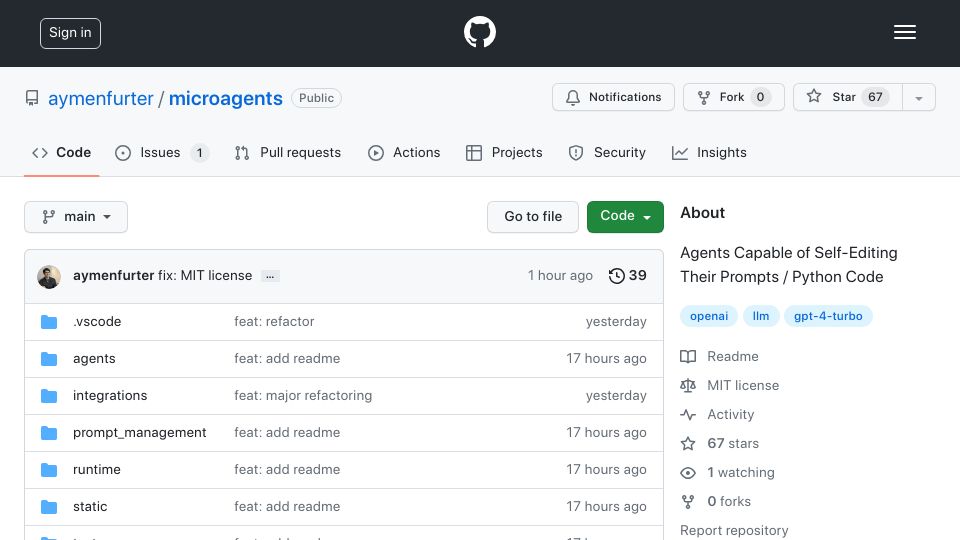Click aymenfurter's avatar in commit row
The height and width of the screenshot is (540, 960).
[49, 277]
